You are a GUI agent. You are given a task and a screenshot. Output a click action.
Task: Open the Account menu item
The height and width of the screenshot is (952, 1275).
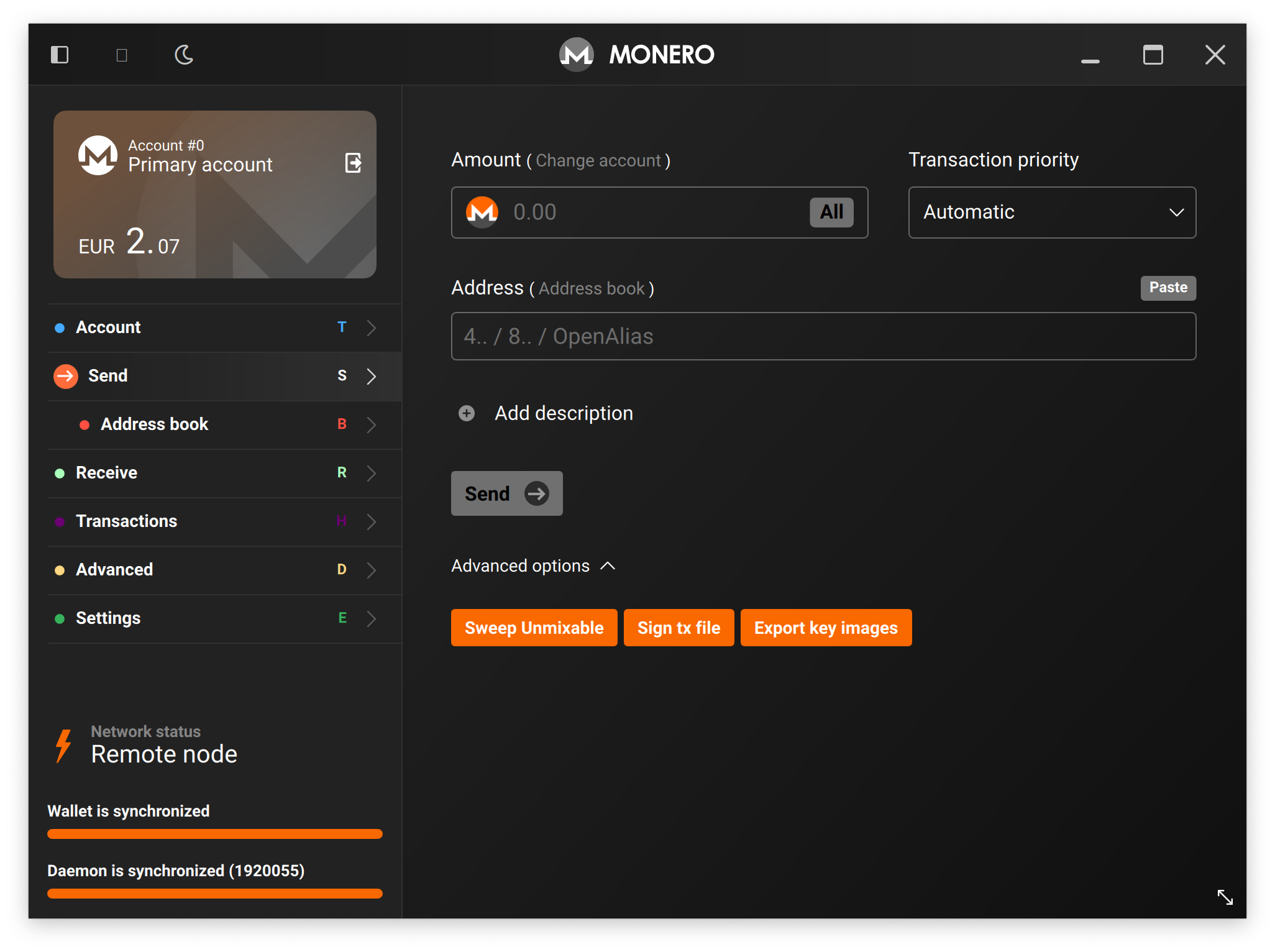point(225,327)
